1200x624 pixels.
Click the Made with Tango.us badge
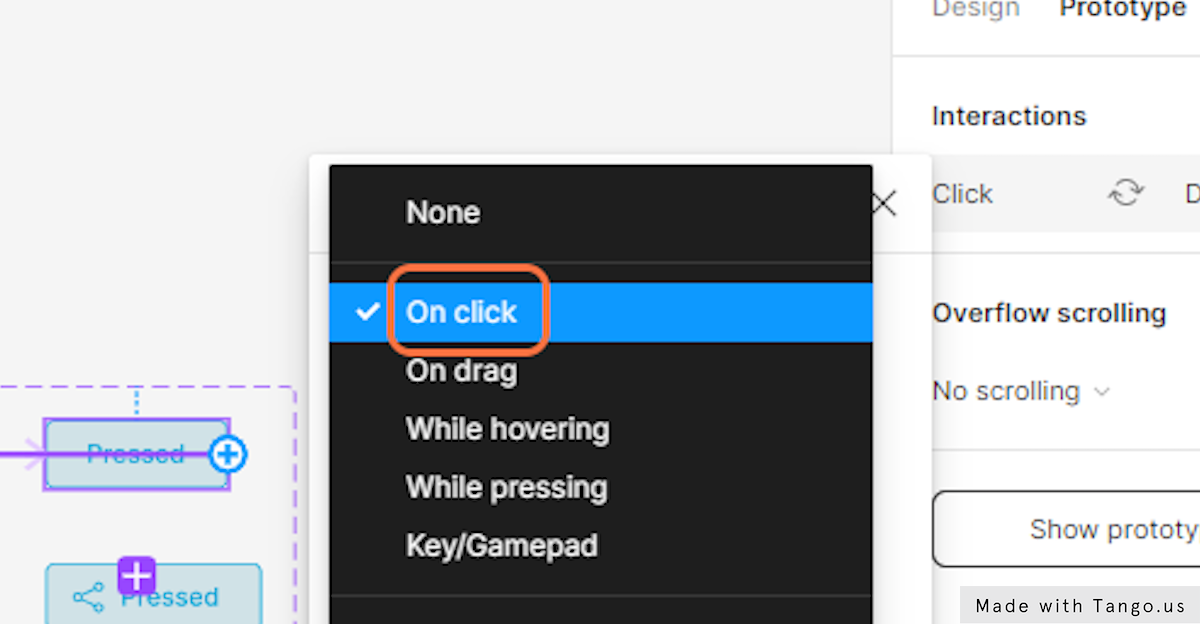pos(1080,605)
